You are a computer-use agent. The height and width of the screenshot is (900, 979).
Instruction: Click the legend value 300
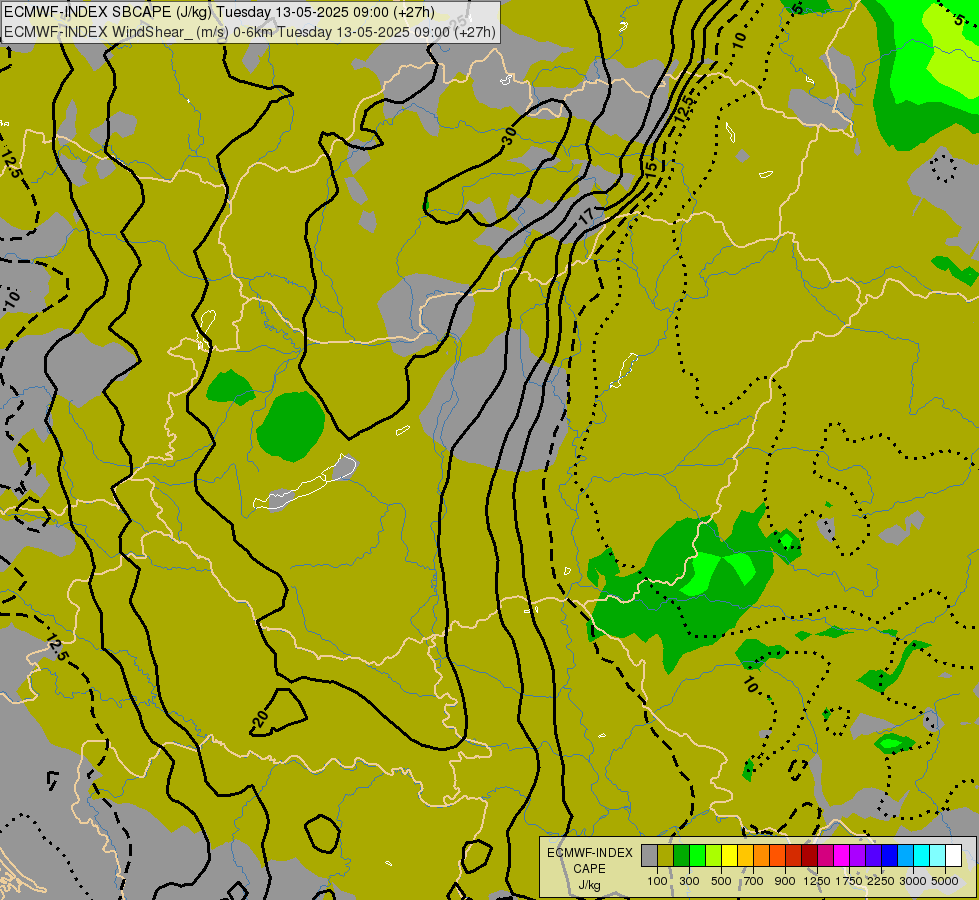[689, 881]
